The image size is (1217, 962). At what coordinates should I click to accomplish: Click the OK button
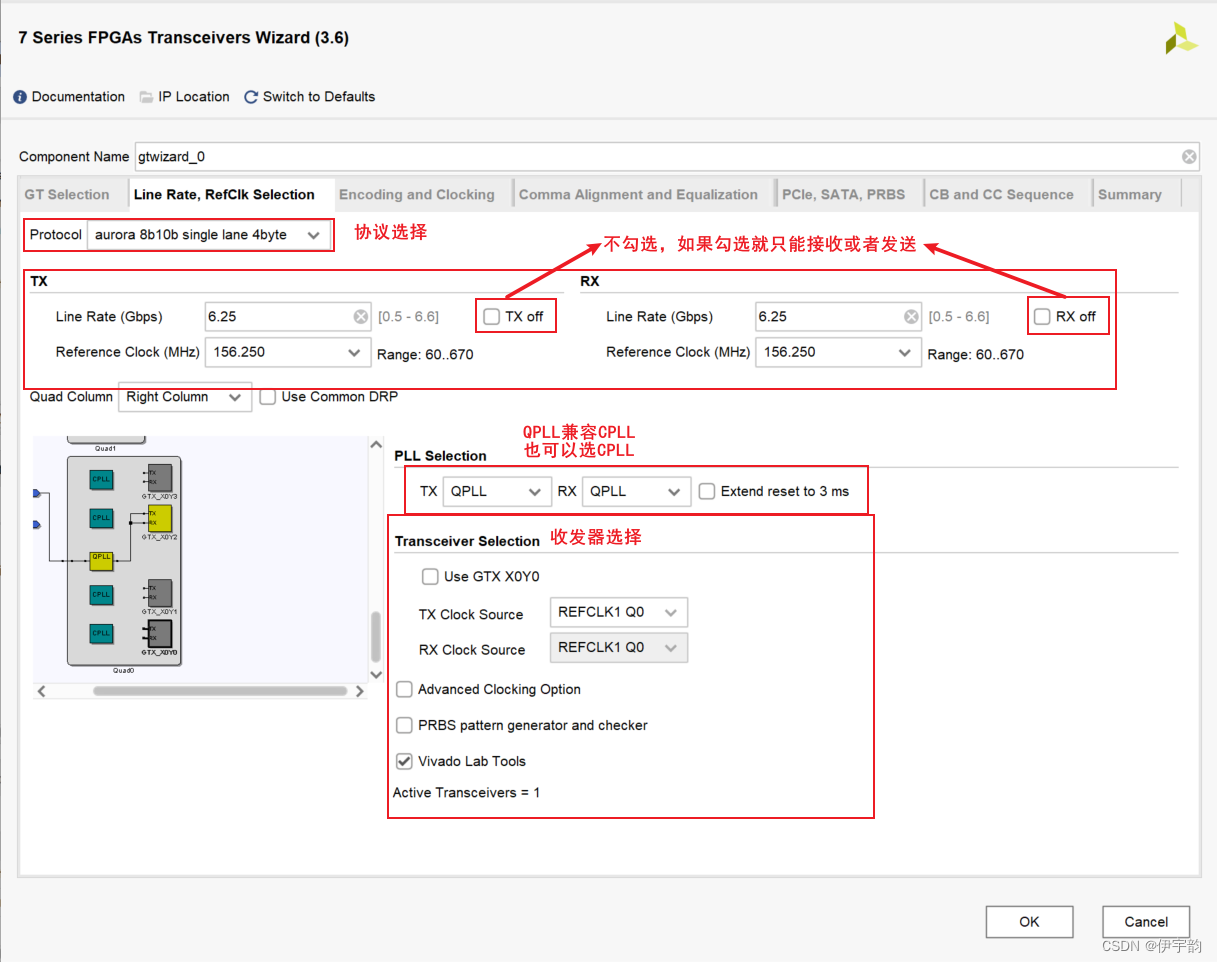(x=1029, y=922)
